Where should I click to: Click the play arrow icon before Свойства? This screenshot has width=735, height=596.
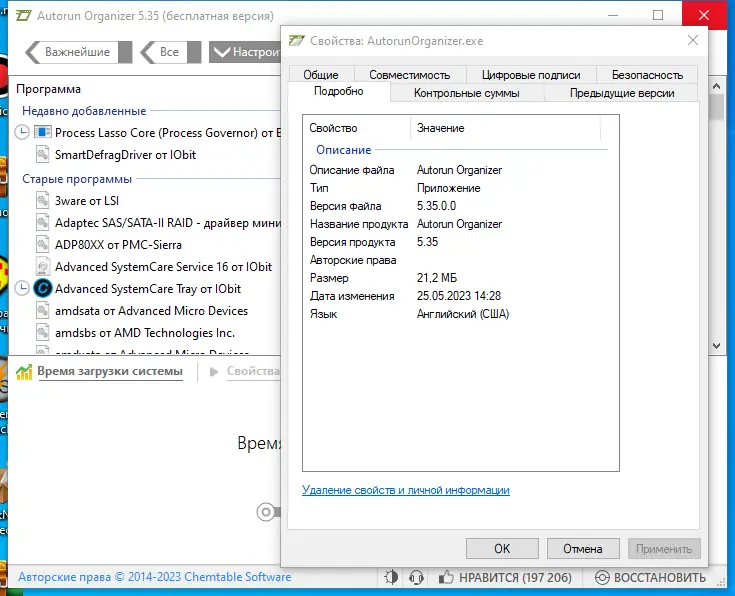pos(214,372)
